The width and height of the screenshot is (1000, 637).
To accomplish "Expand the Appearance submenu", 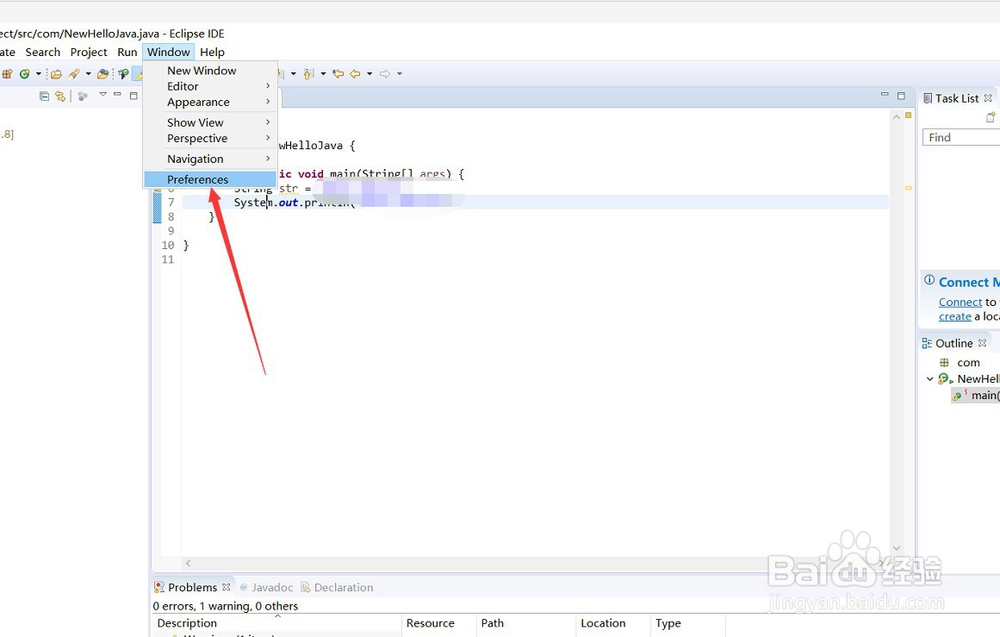I will tap(210, 102).
